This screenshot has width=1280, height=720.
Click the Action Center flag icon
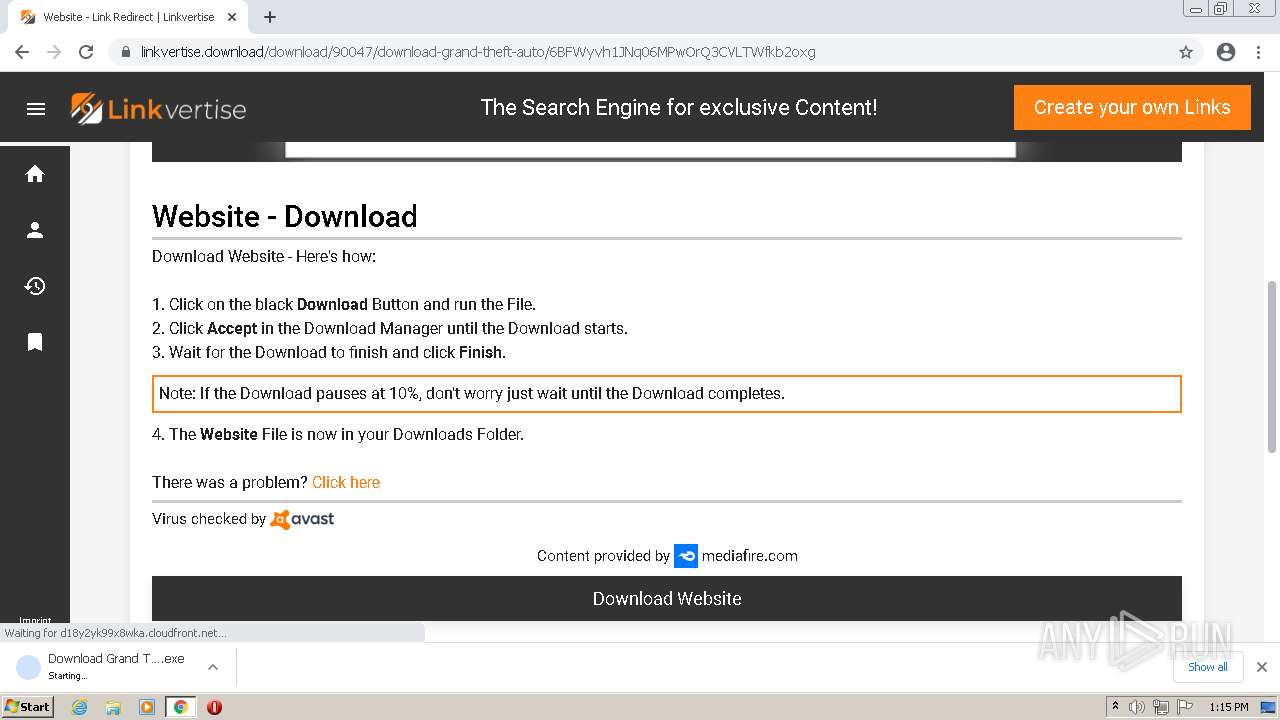pos(1185,707)
